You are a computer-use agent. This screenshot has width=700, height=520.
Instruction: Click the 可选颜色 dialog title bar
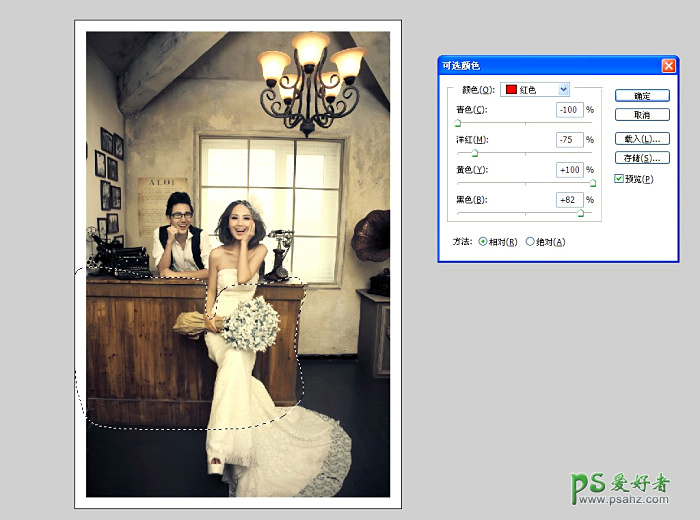pyautogui.click(x=540, y=65)
